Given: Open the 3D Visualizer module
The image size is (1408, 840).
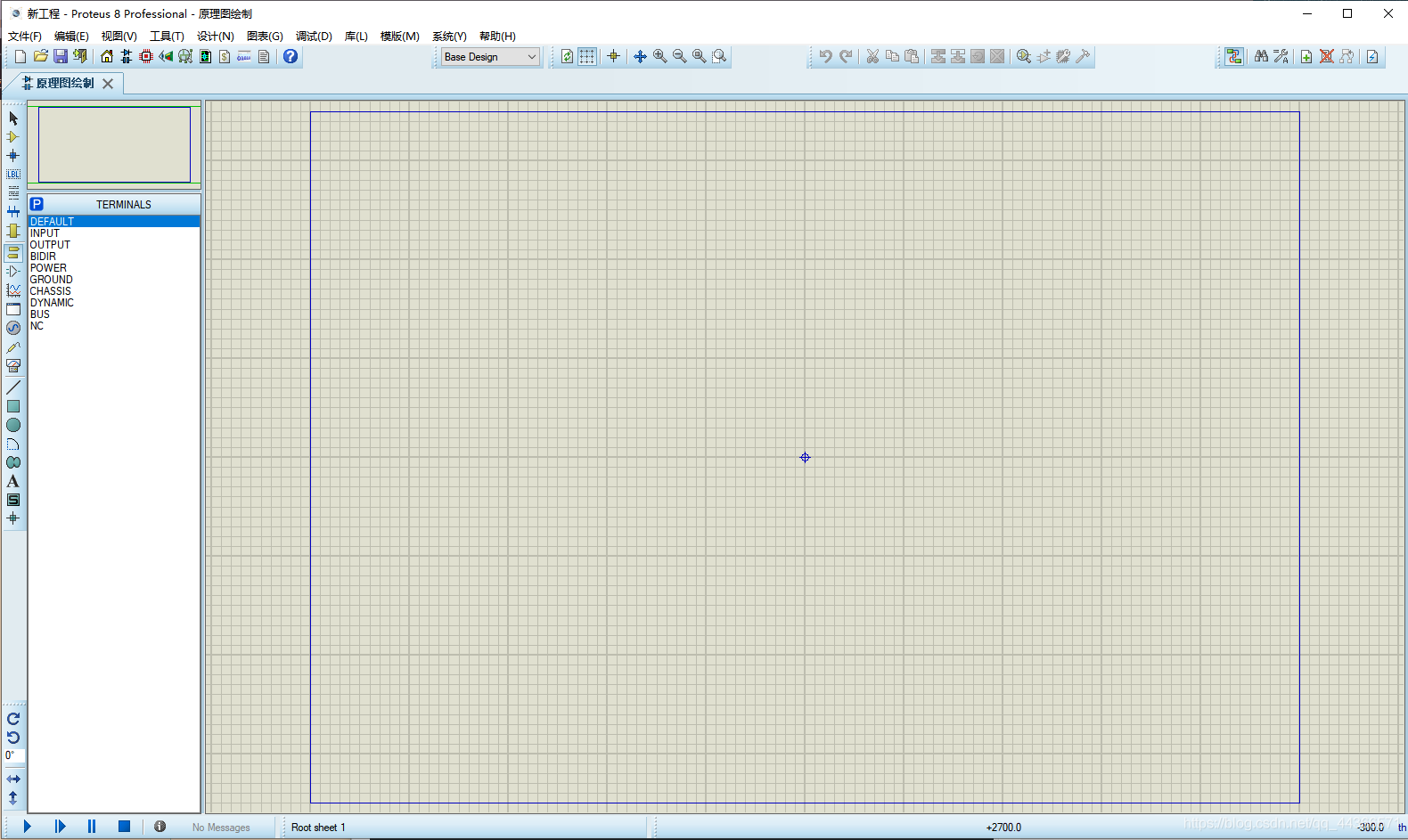Looking at the screenshot, I should (166, 56).
